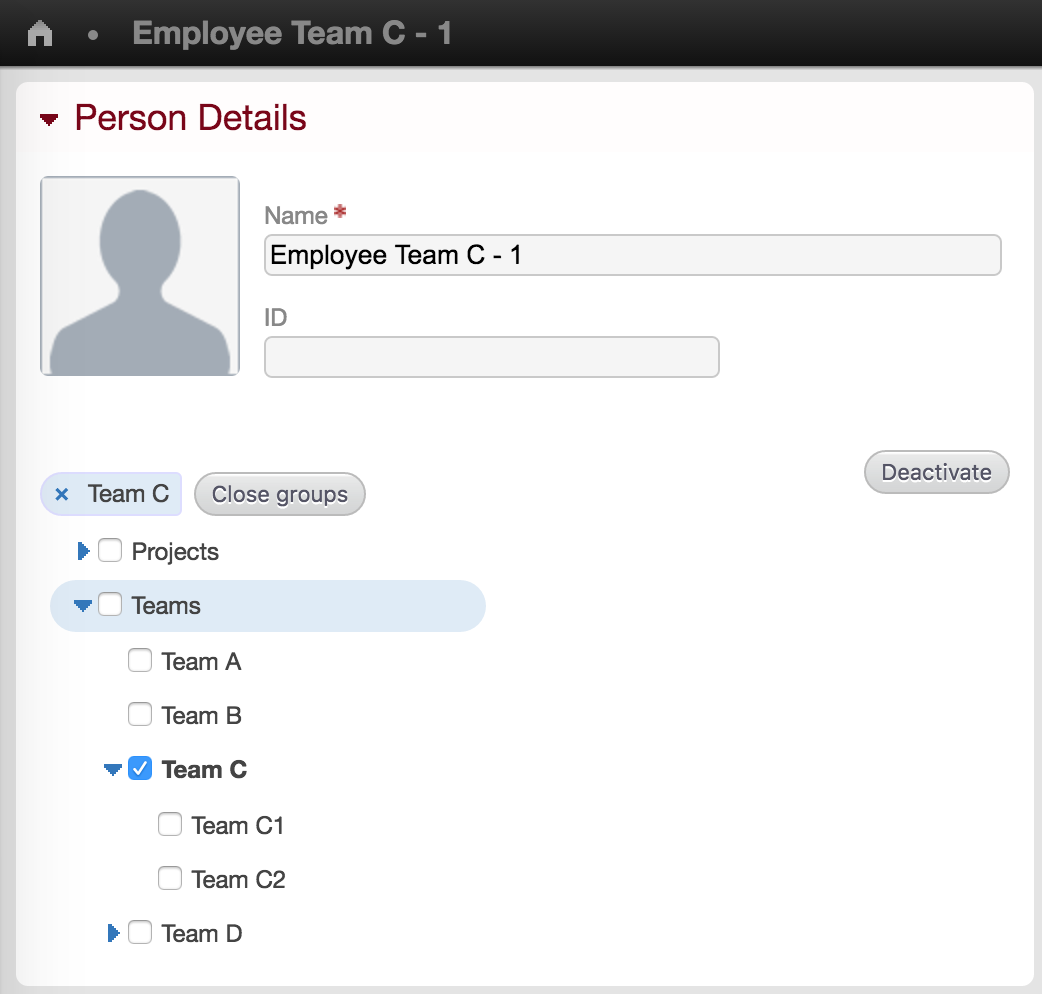This screenshot has width=1042, height=994.
Task: Click the profile photo placeholder
Action: (140, 276)
